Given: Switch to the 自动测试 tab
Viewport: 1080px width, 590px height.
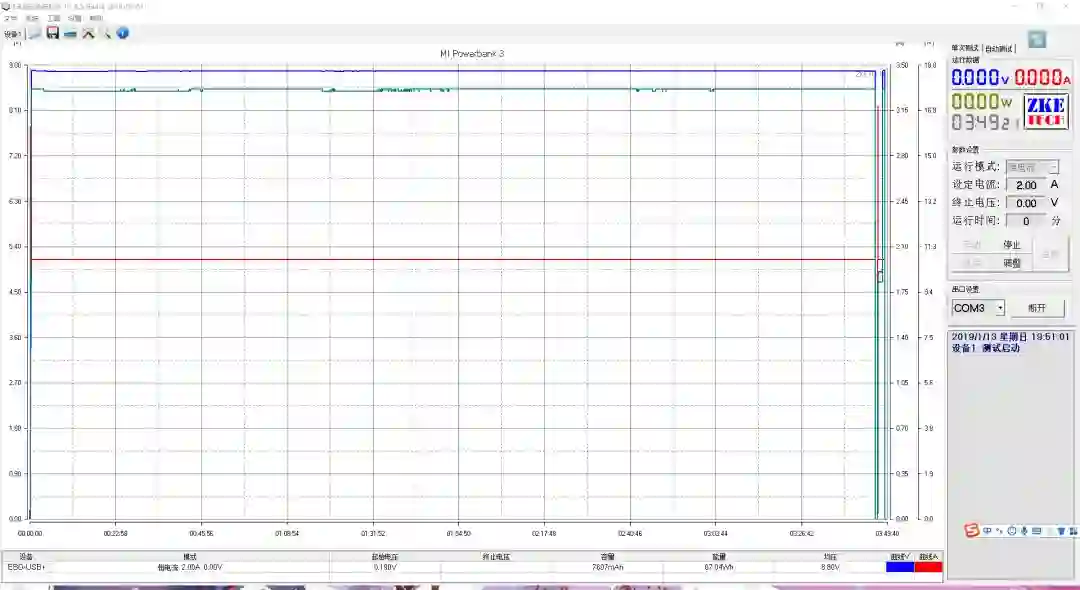Looking at the screenshot, I should point(999,48).
